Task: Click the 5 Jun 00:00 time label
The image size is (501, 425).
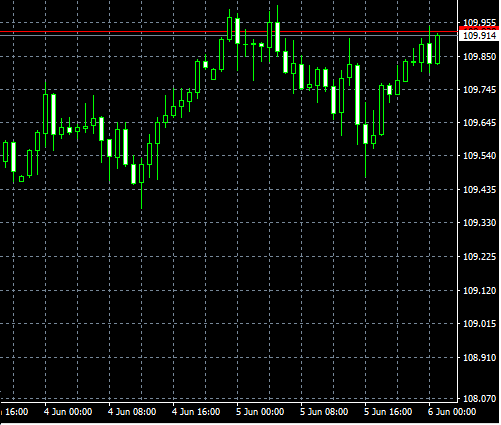Action: tap(260, 412)
